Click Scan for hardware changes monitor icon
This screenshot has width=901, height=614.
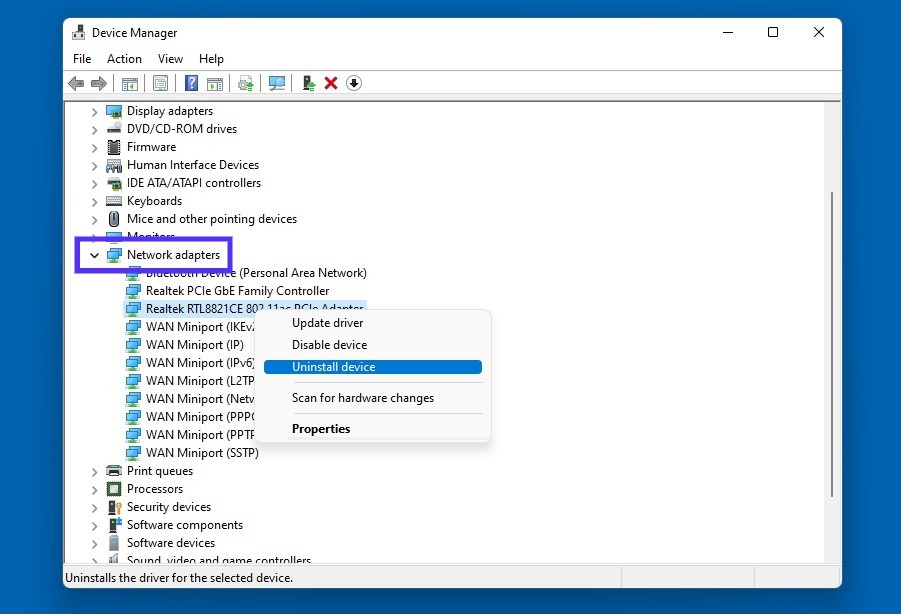[x=277, y=83]
